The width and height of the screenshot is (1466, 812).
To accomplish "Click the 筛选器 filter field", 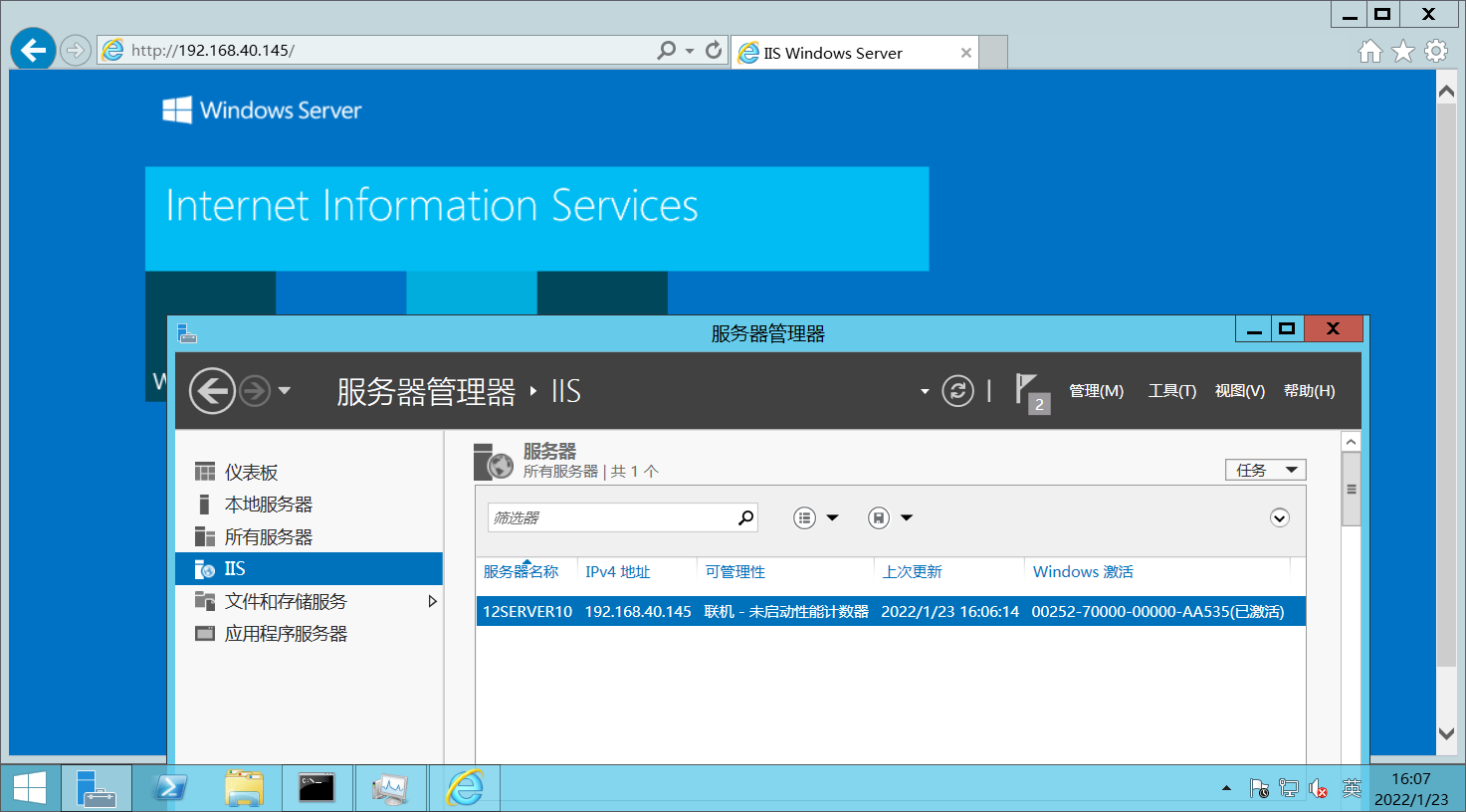I will 611,517.
